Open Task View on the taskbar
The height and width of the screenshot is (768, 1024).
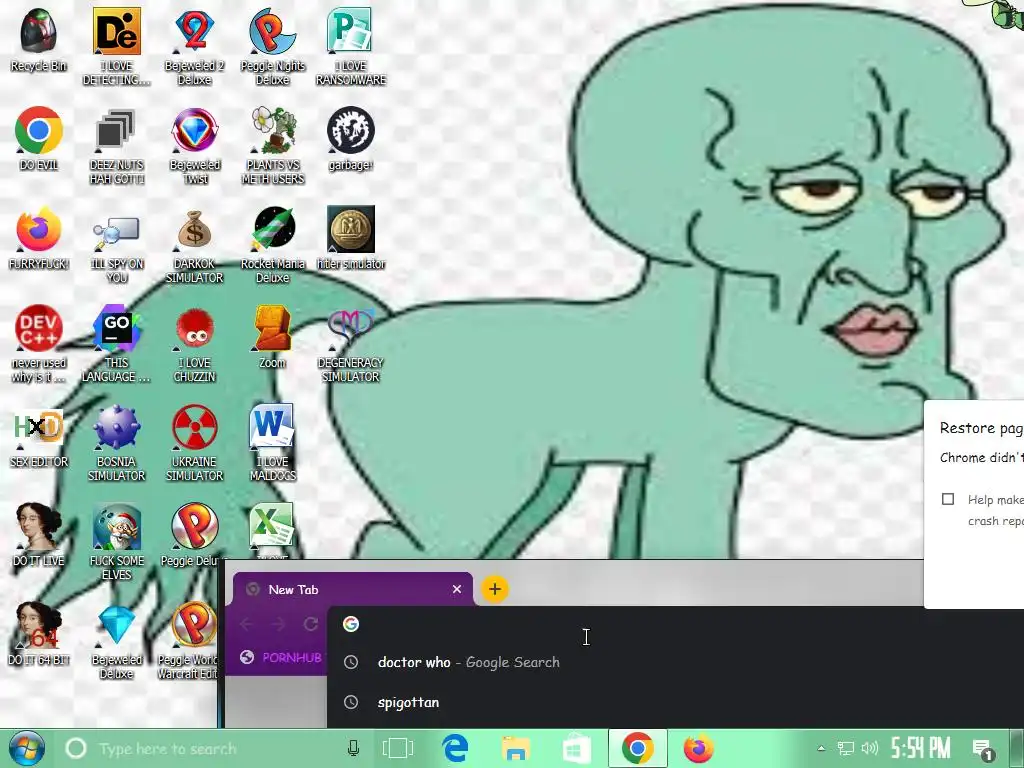tap(398, 748)
